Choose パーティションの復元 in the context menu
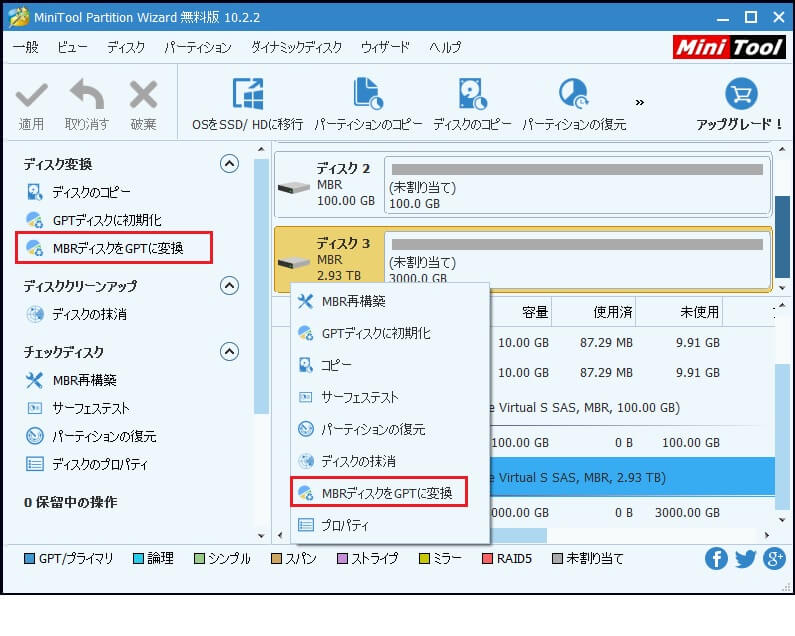795x636 pixels. coord(390,429)
